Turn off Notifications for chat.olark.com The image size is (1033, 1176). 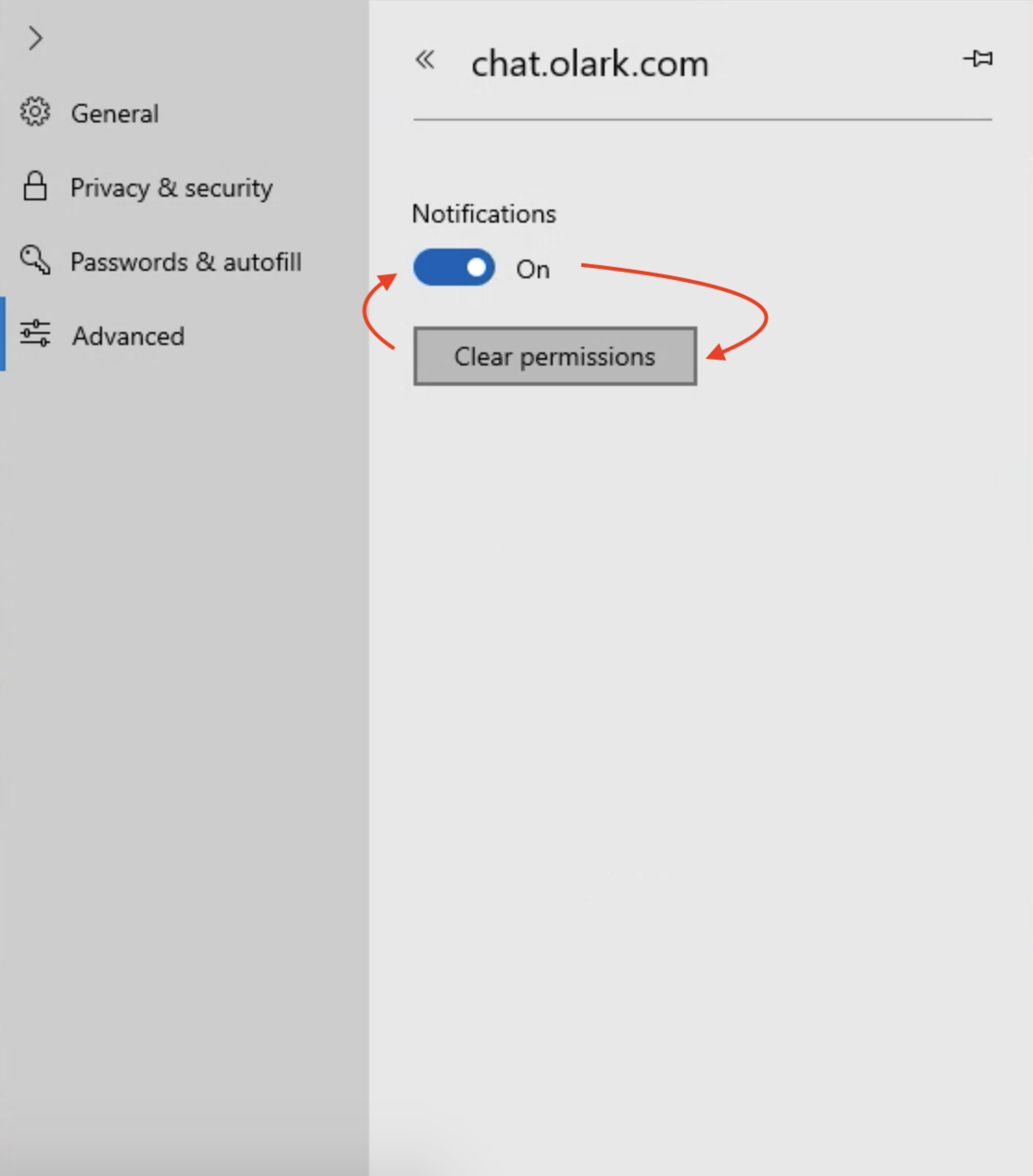tap(453, 267)
